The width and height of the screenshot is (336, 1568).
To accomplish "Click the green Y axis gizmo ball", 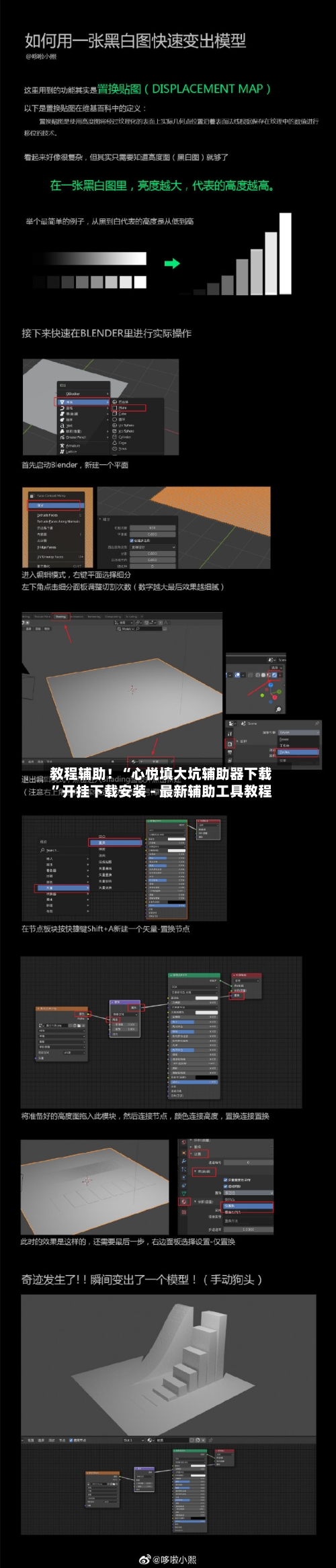I will point(279,691).
